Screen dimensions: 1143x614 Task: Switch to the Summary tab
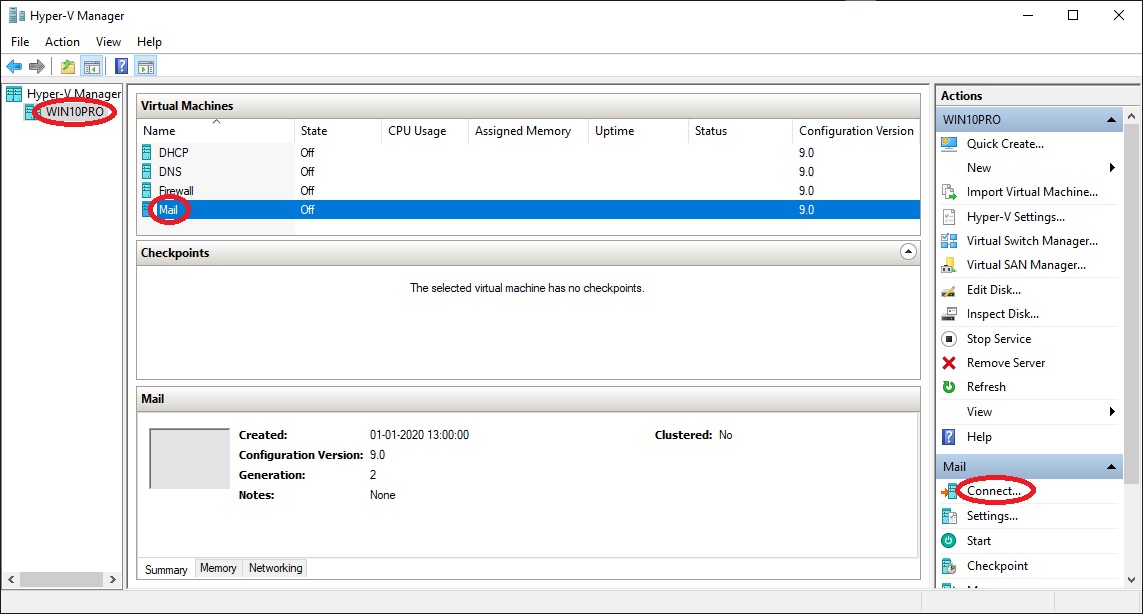coord(166,570)
